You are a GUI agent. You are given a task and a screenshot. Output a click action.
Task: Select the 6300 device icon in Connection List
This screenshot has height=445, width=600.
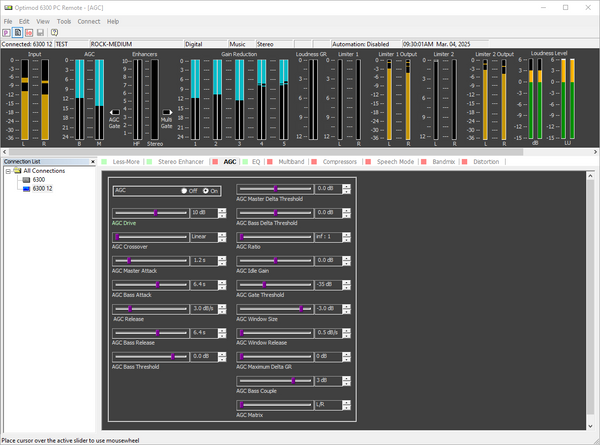25,179
